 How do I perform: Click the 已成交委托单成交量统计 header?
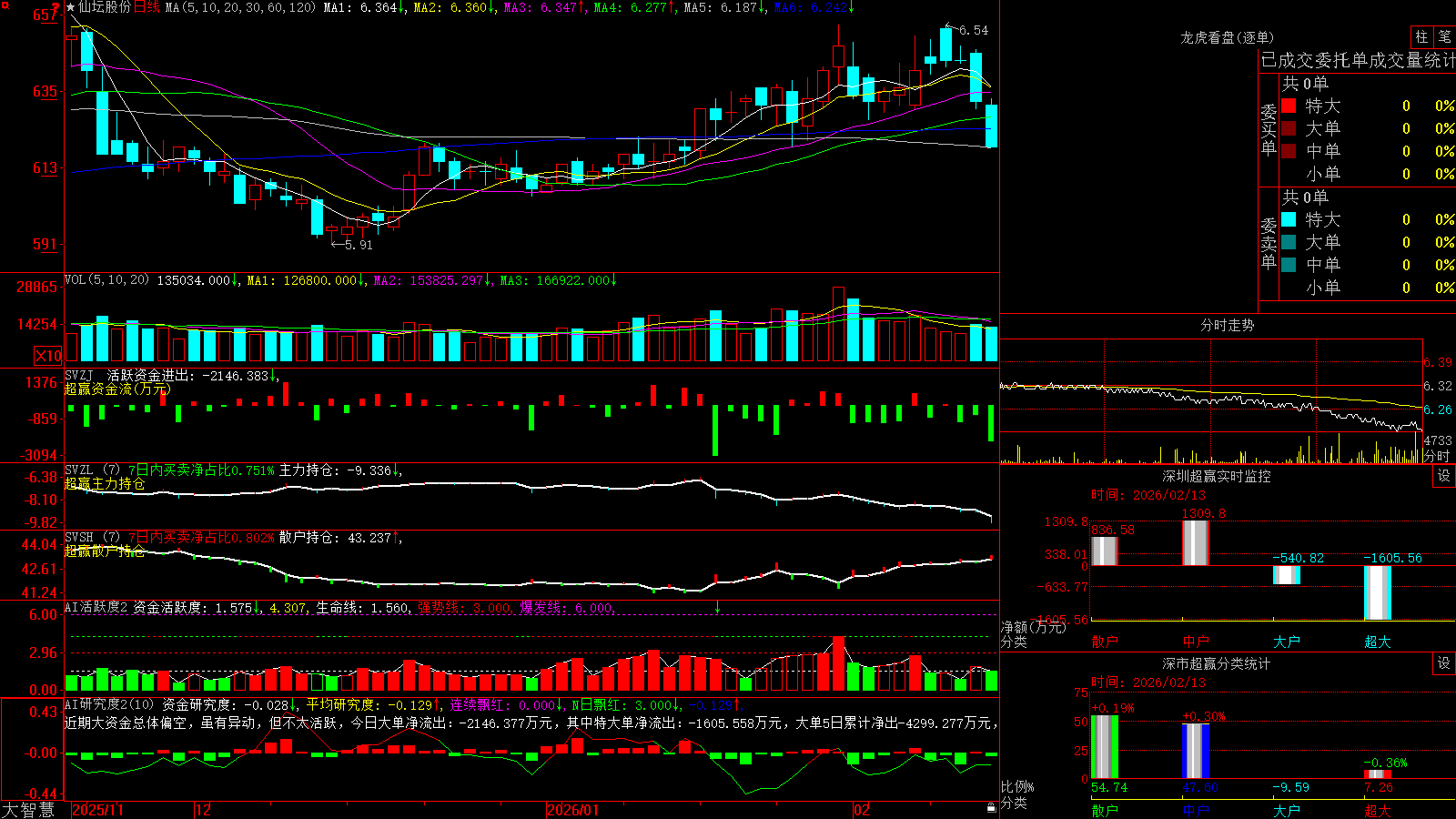point(1358,60)
